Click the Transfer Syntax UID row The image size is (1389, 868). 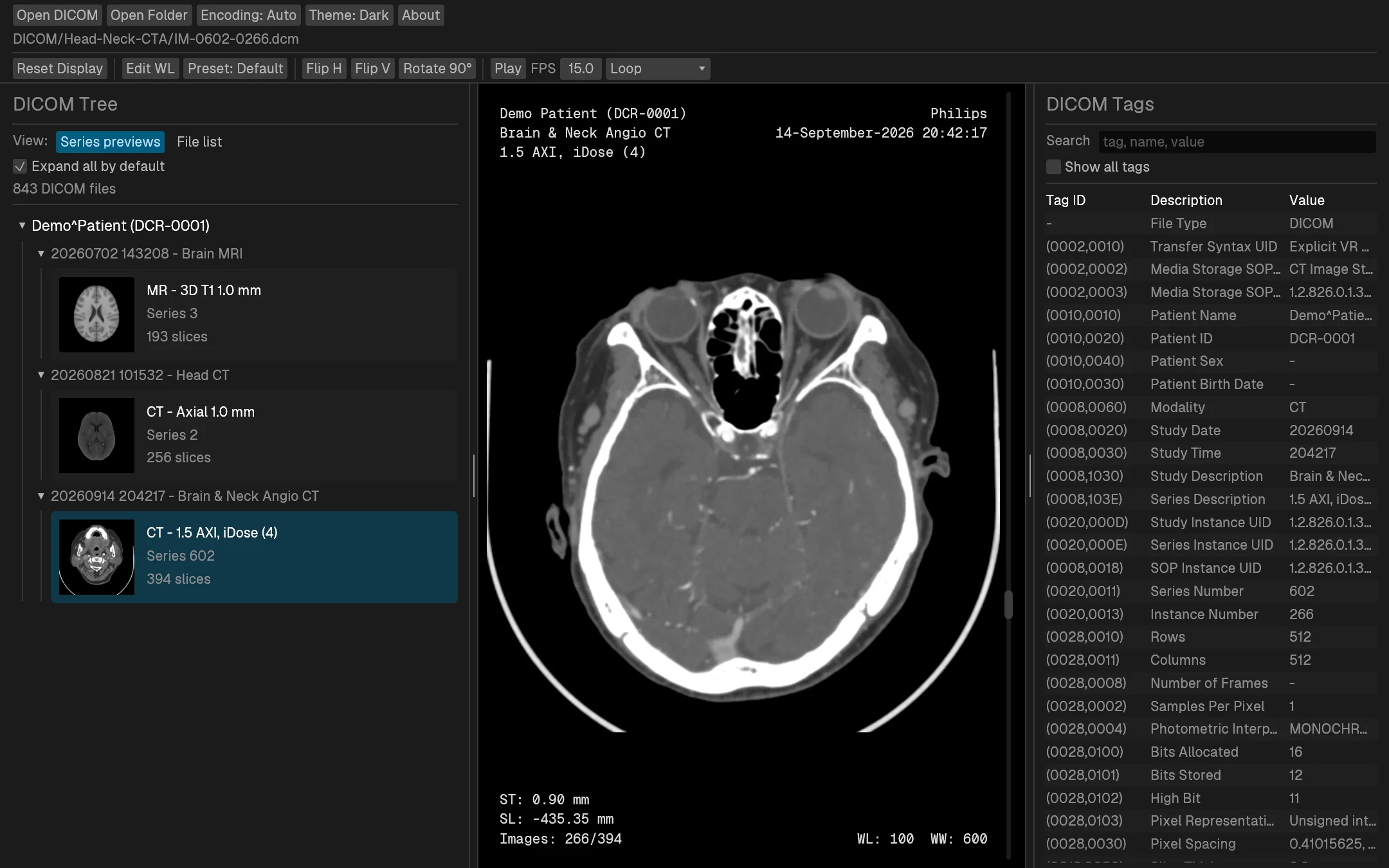click(x=1211, y=246)
